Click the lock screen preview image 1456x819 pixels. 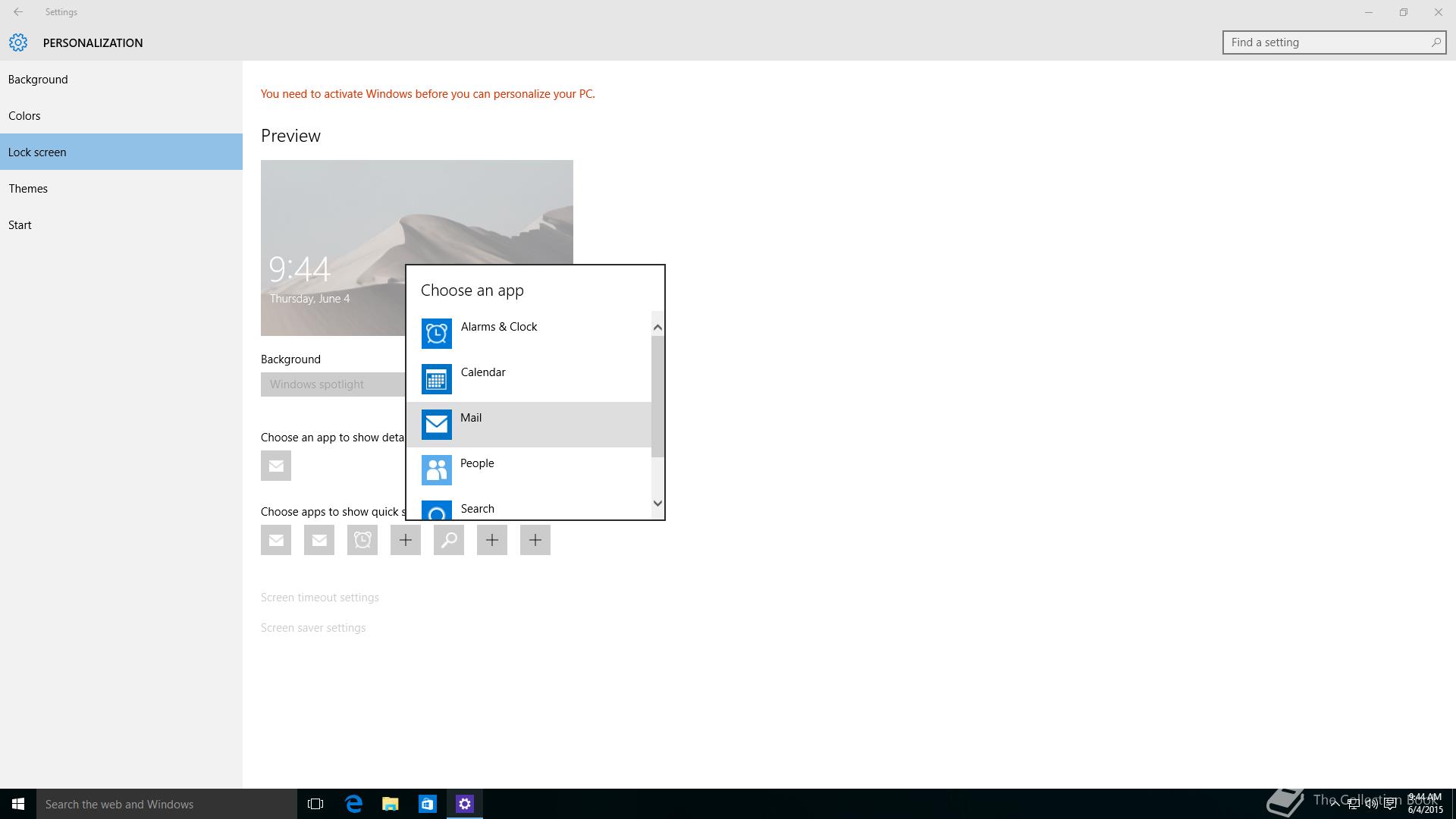417,248
